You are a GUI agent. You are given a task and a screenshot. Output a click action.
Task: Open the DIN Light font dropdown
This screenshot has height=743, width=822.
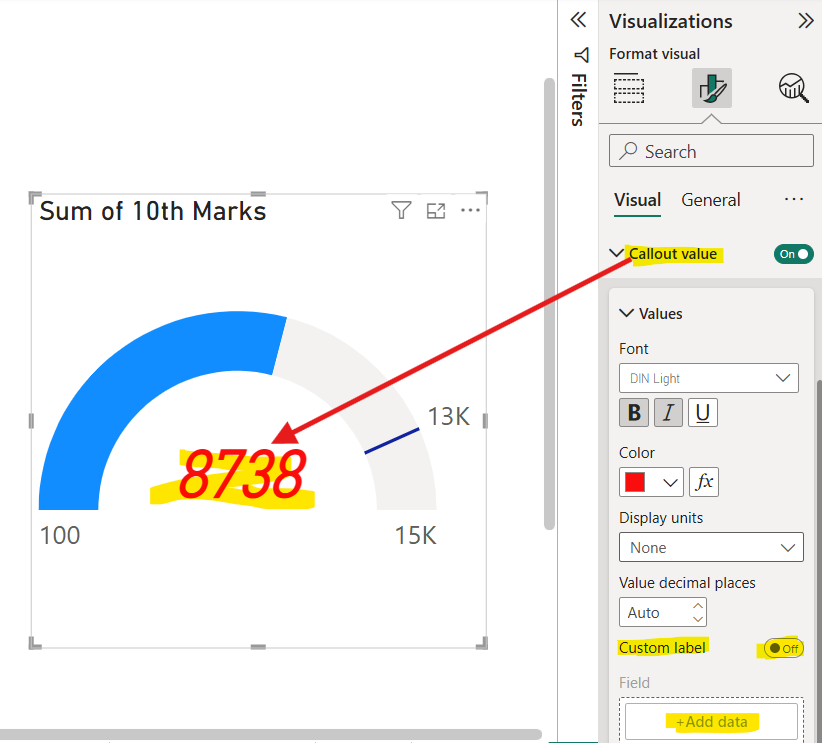pos(709,378)
